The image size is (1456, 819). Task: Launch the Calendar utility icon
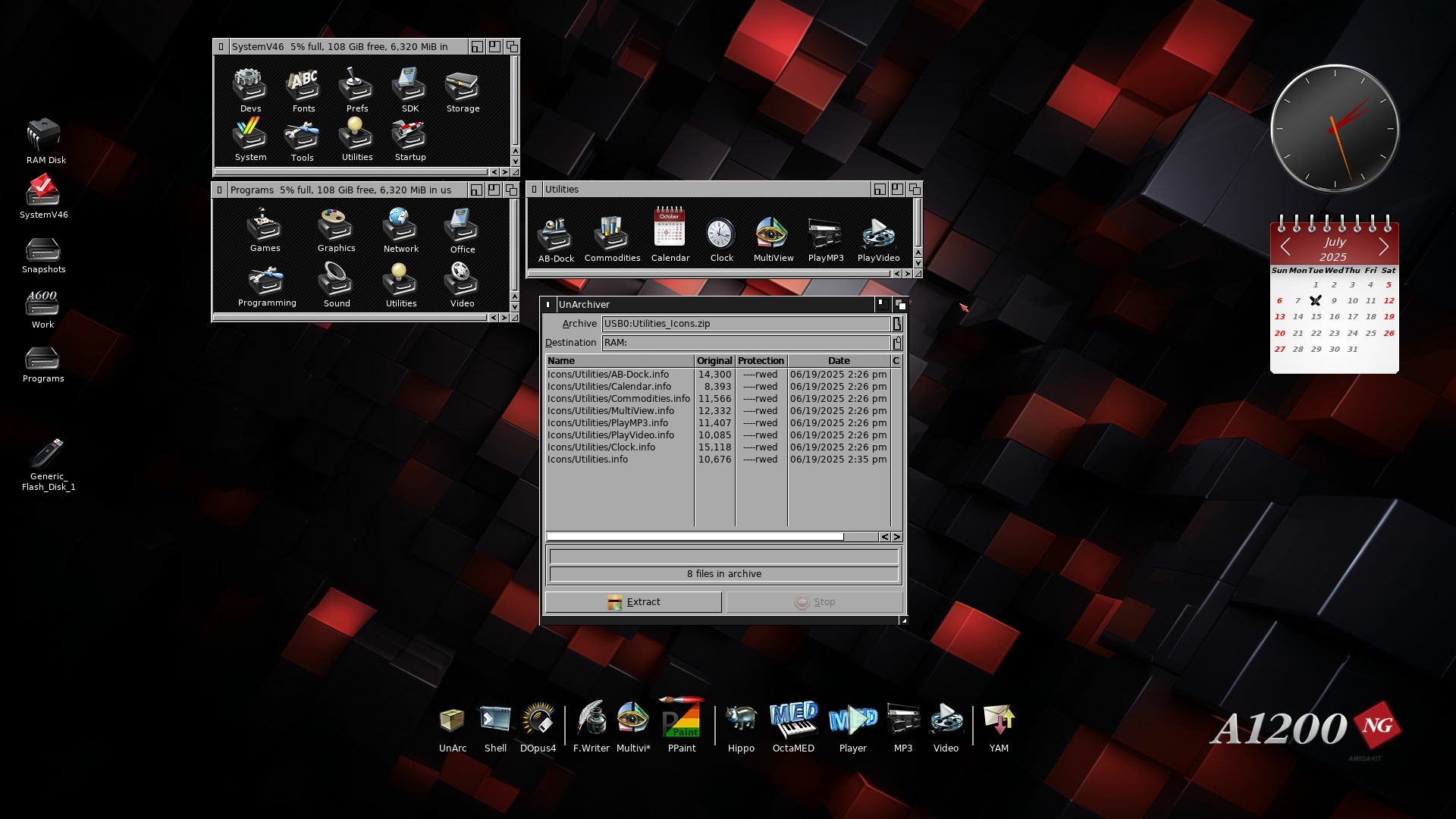pyautogui.click(x=670, y=227)
